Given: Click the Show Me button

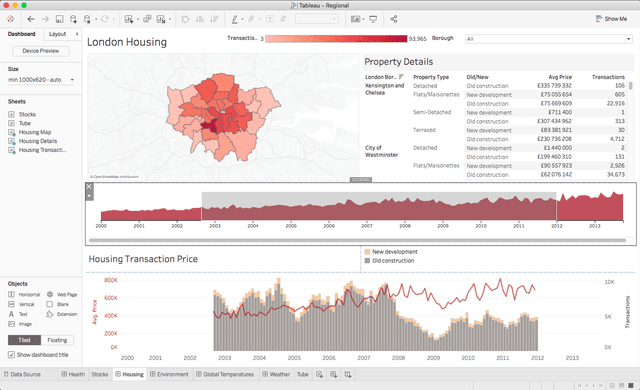Looking at the screenshot, I should pyautogui.click(x=611, y=19).
